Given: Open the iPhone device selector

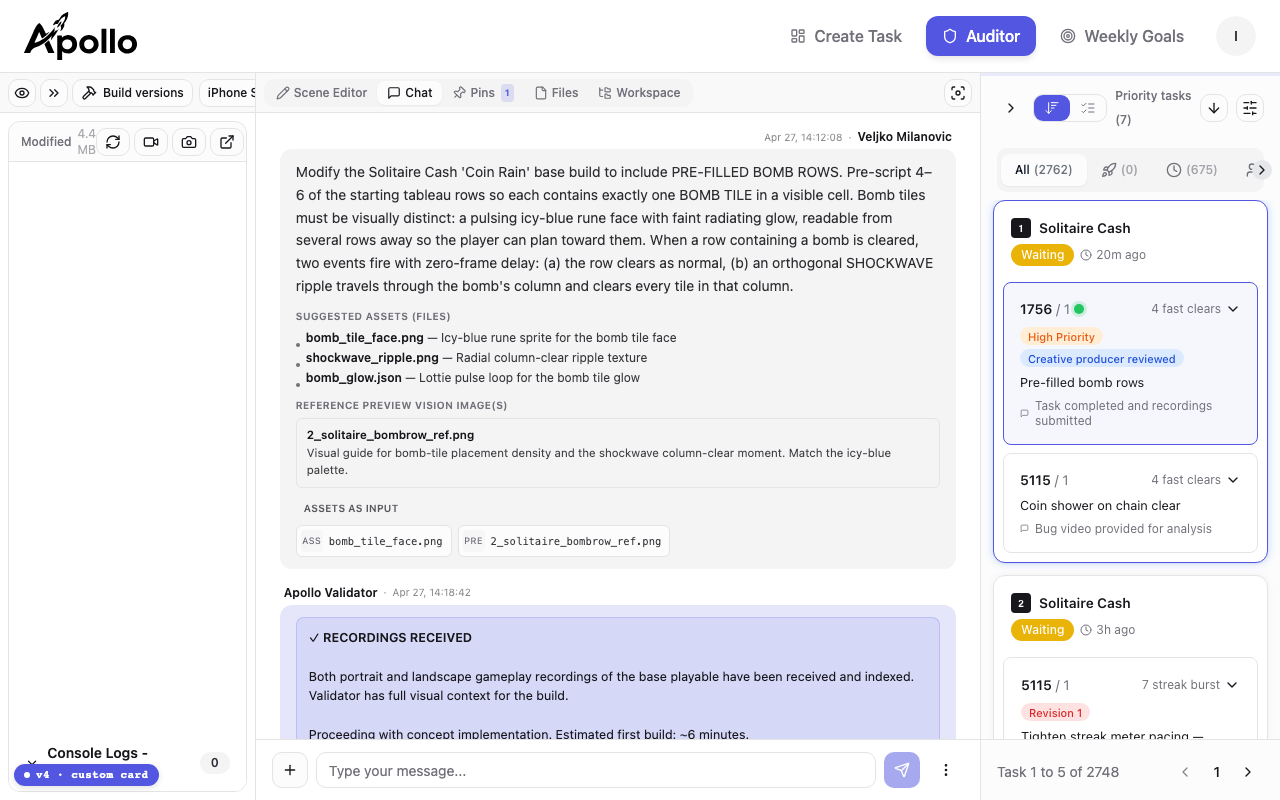Looking at the screenshot, I should pos(228,93).
